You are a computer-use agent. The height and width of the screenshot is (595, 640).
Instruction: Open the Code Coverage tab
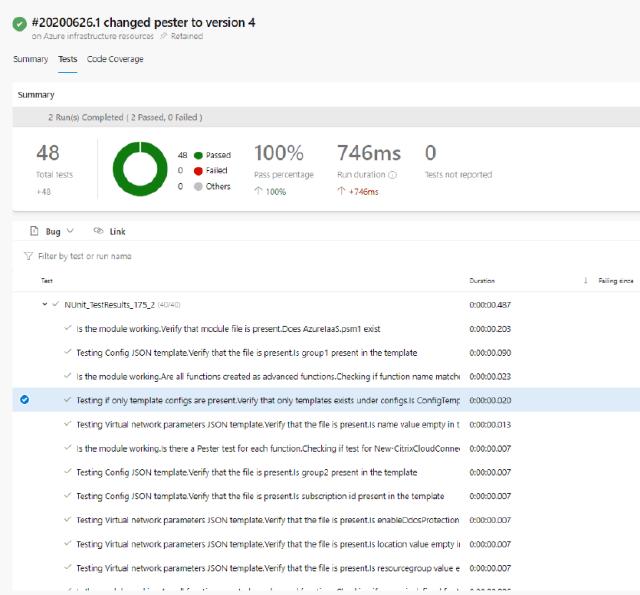[115, 59]
